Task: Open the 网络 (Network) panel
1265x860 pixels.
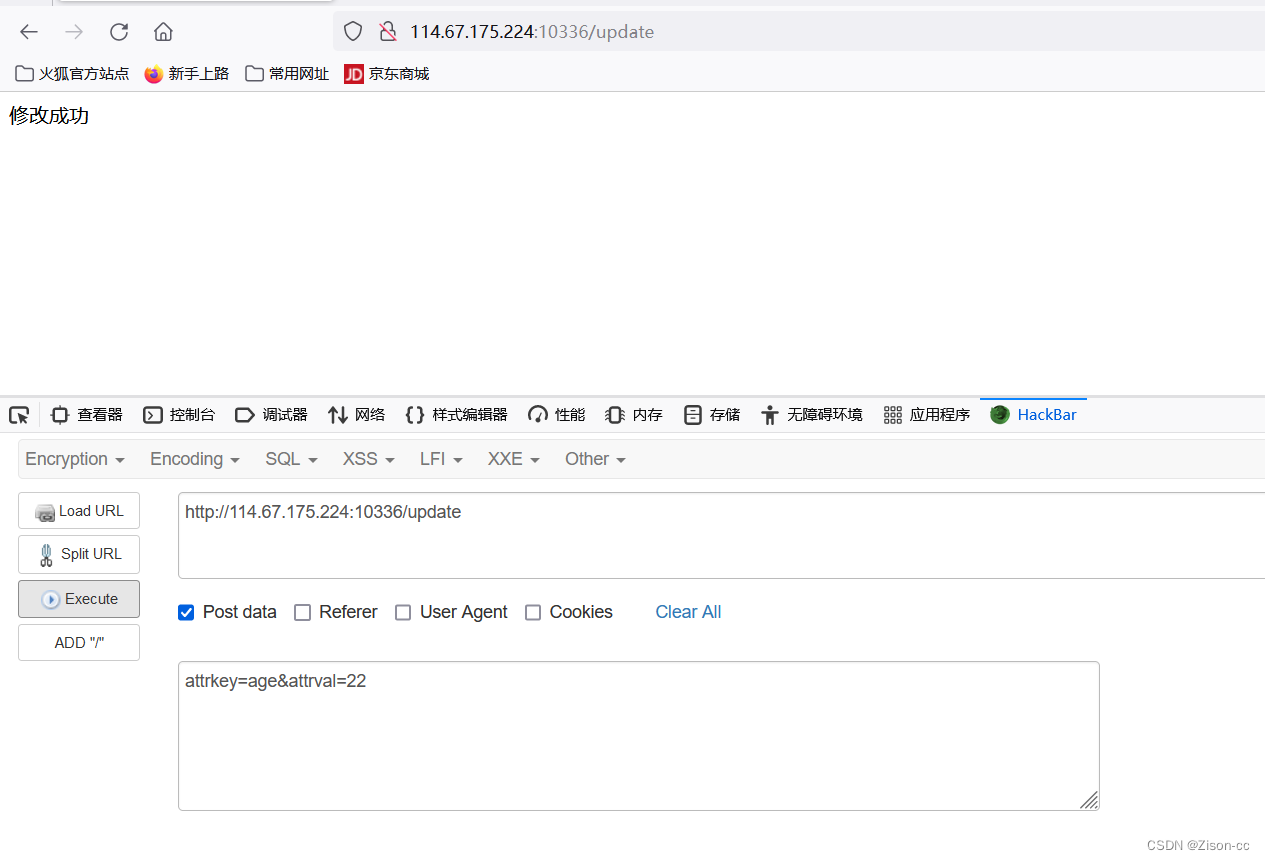Action: [356, 414]
